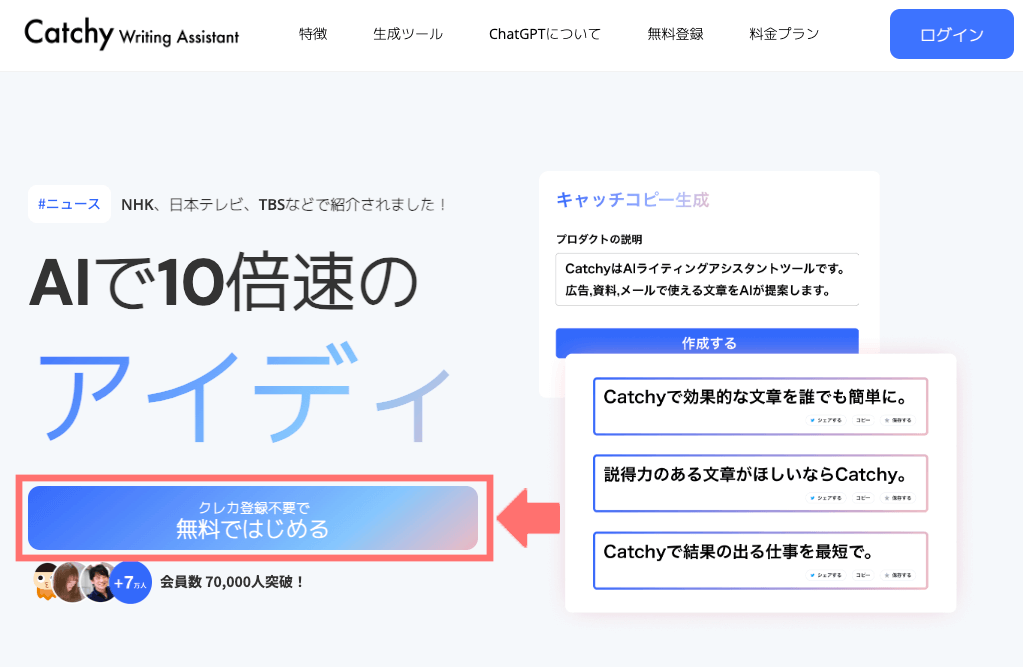This screenshot has height=667, width=1023.
Task: Select the 'Catchyで効果的な文章を誰でも簡単に。' text
Action: point(756,397)
